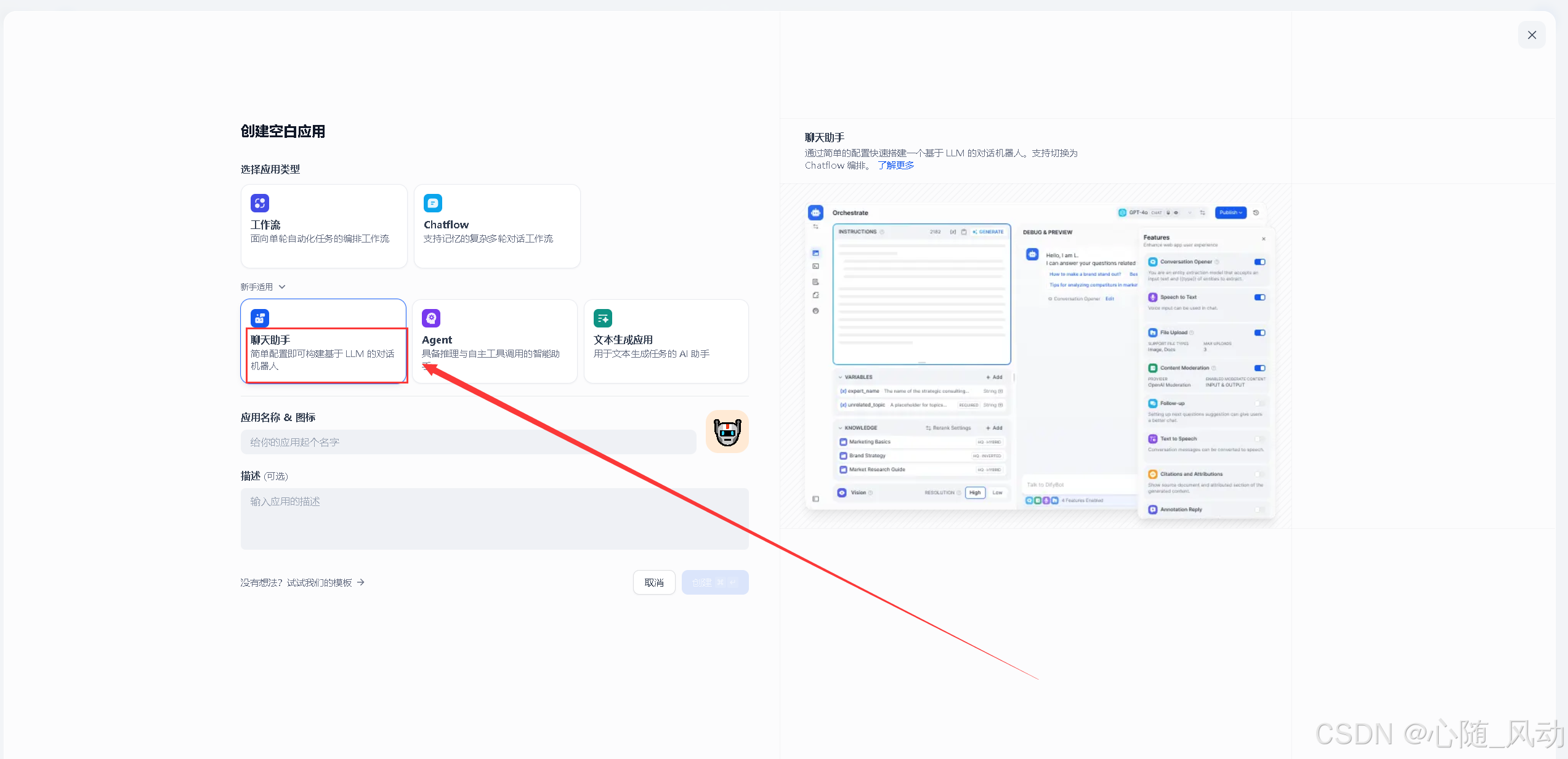Click the Workflow (工作流) app type icon
1568x759 pixels.
(x=259, y=203)
